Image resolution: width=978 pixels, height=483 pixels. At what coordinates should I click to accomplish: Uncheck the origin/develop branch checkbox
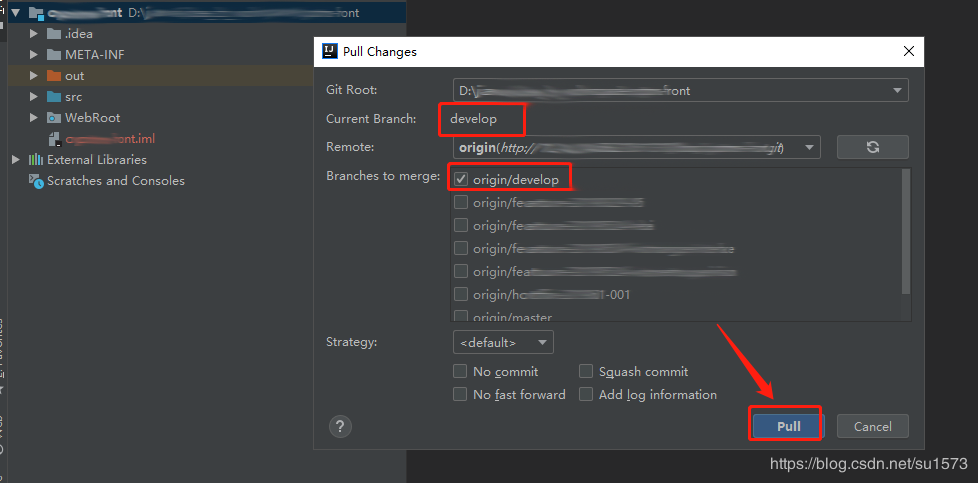(461, 179)
